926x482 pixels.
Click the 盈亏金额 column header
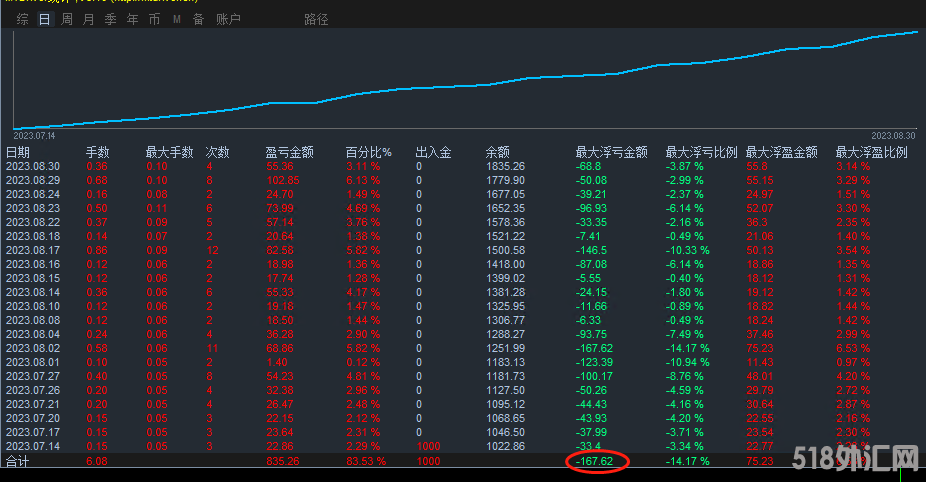289,152
